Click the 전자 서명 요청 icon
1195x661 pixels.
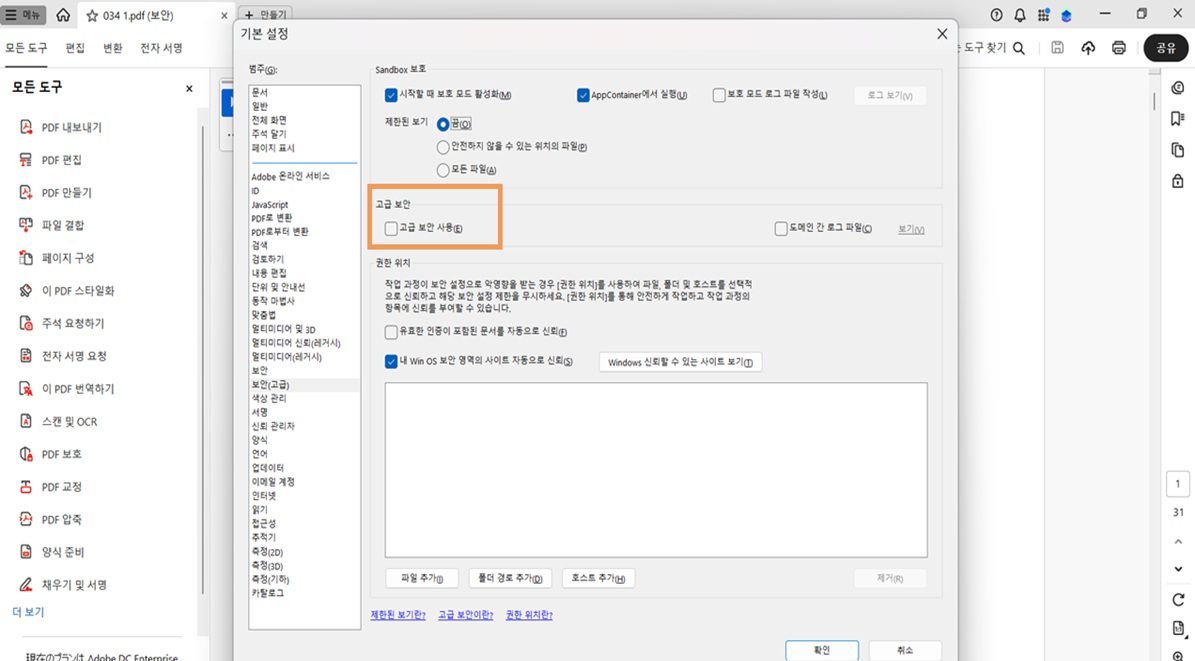(x=26, y=356)
